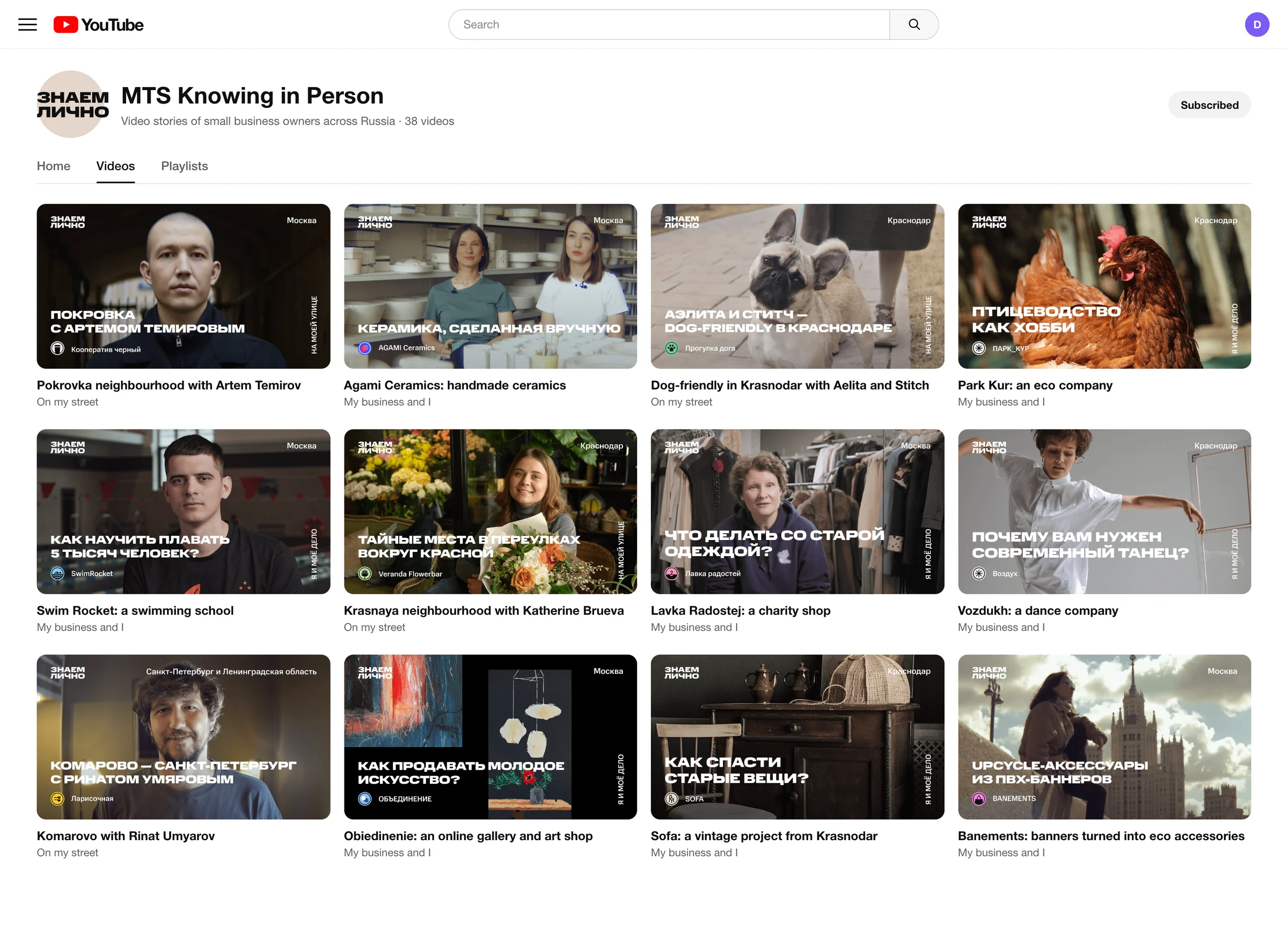
Task: Click title 'Agami Ceramics: handmade ceramics'
Action: (455, 385)
